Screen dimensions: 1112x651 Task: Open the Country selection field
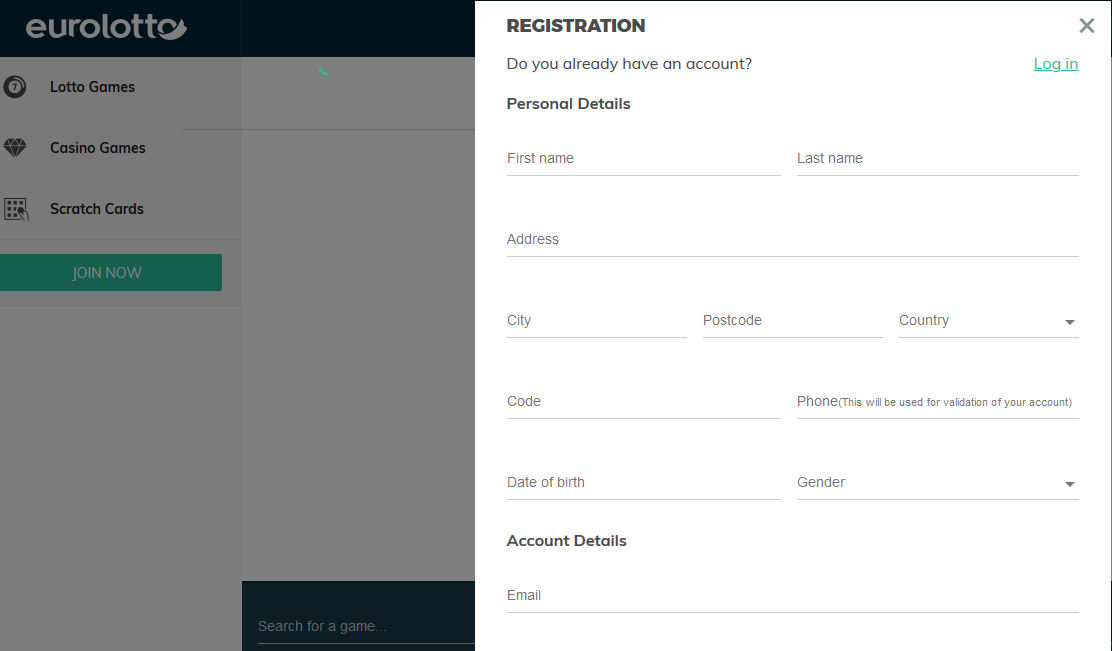coord(989,321)
